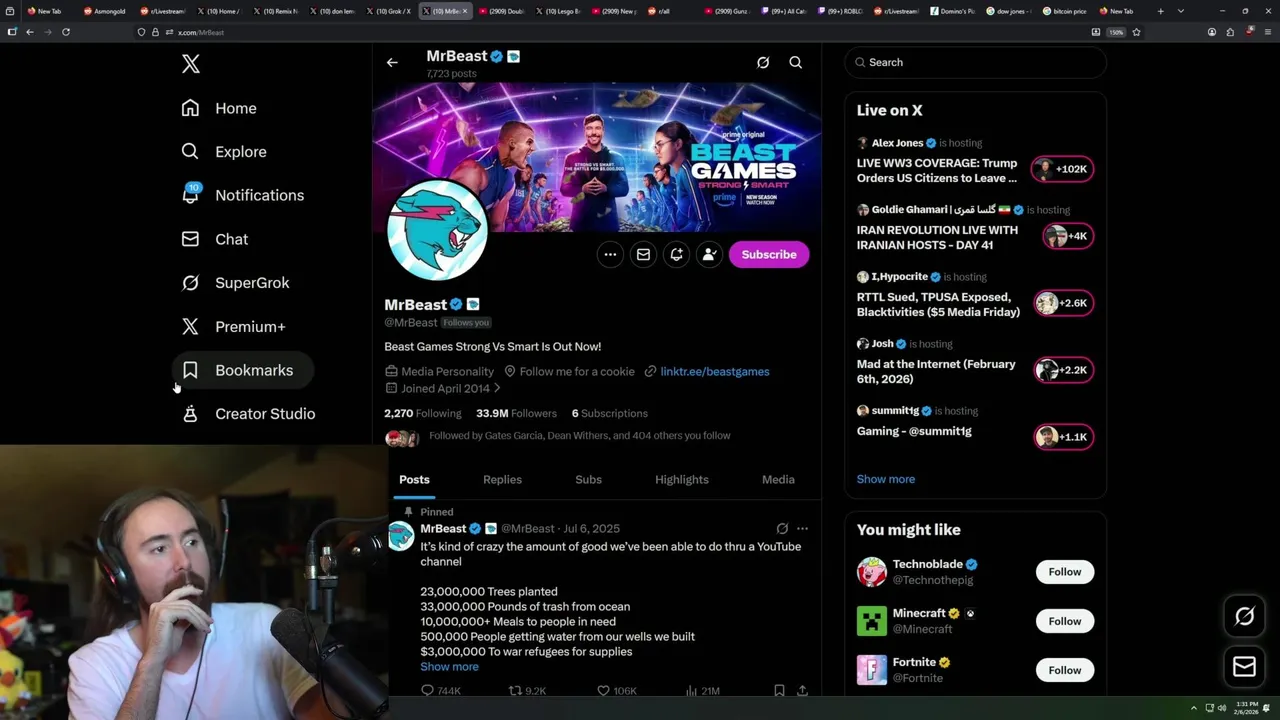Open MrBeast's profile avatar
Screen dimensions: 1280x720
click(437, 231)
